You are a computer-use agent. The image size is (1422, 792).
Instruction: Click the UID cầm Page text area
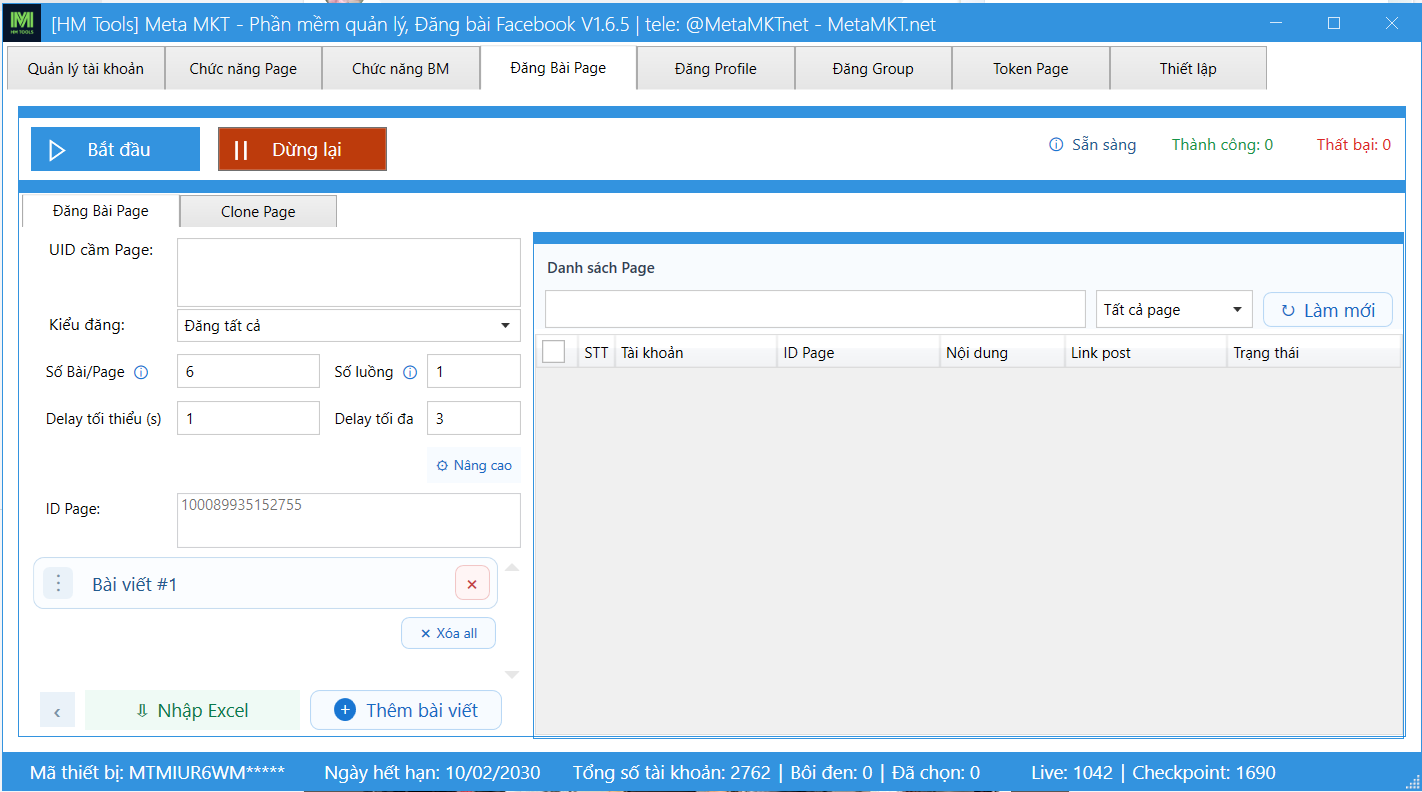349,272
